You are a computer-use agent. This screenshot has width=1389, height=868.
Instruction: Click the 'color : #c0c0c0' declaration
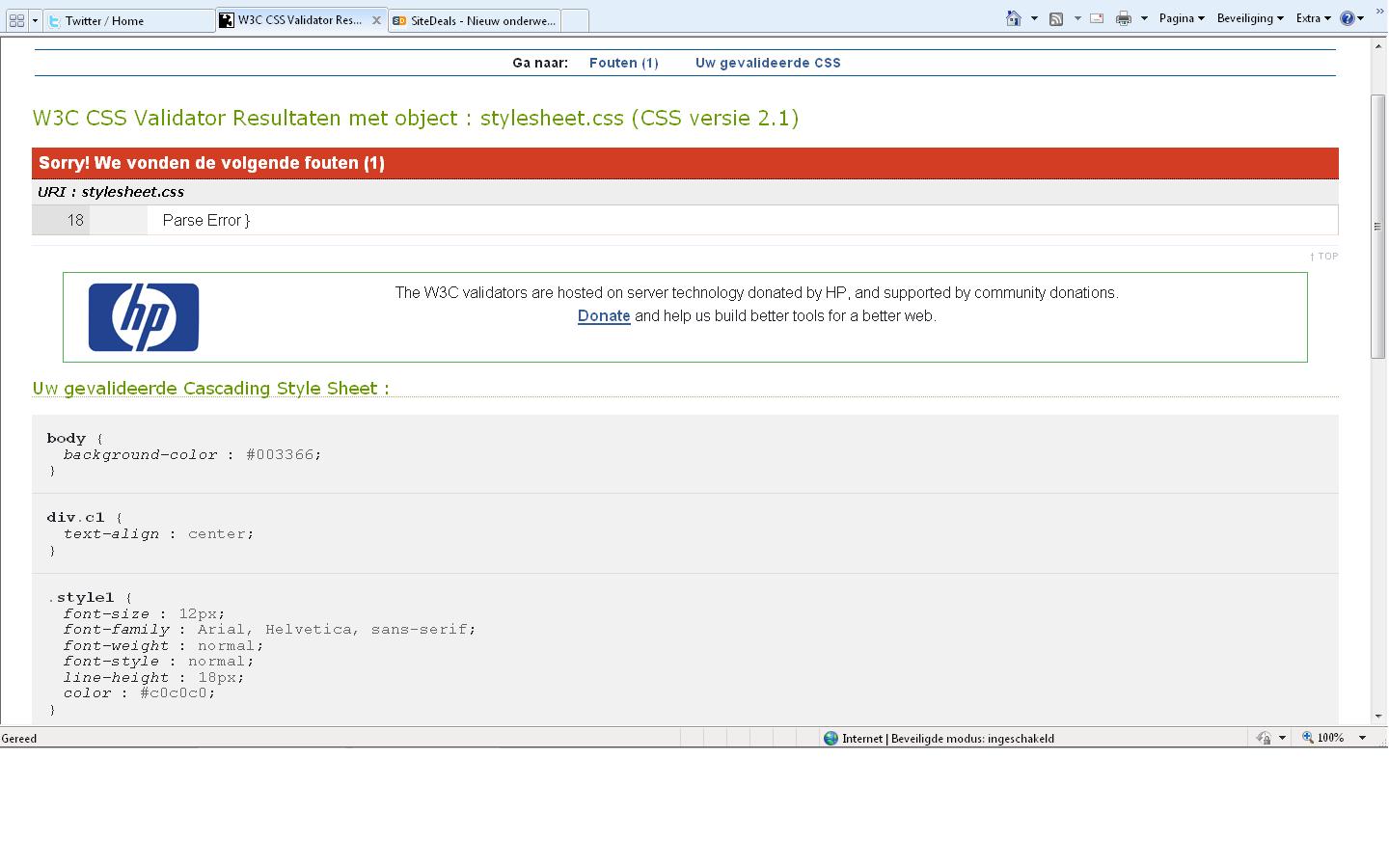point(139,692)
